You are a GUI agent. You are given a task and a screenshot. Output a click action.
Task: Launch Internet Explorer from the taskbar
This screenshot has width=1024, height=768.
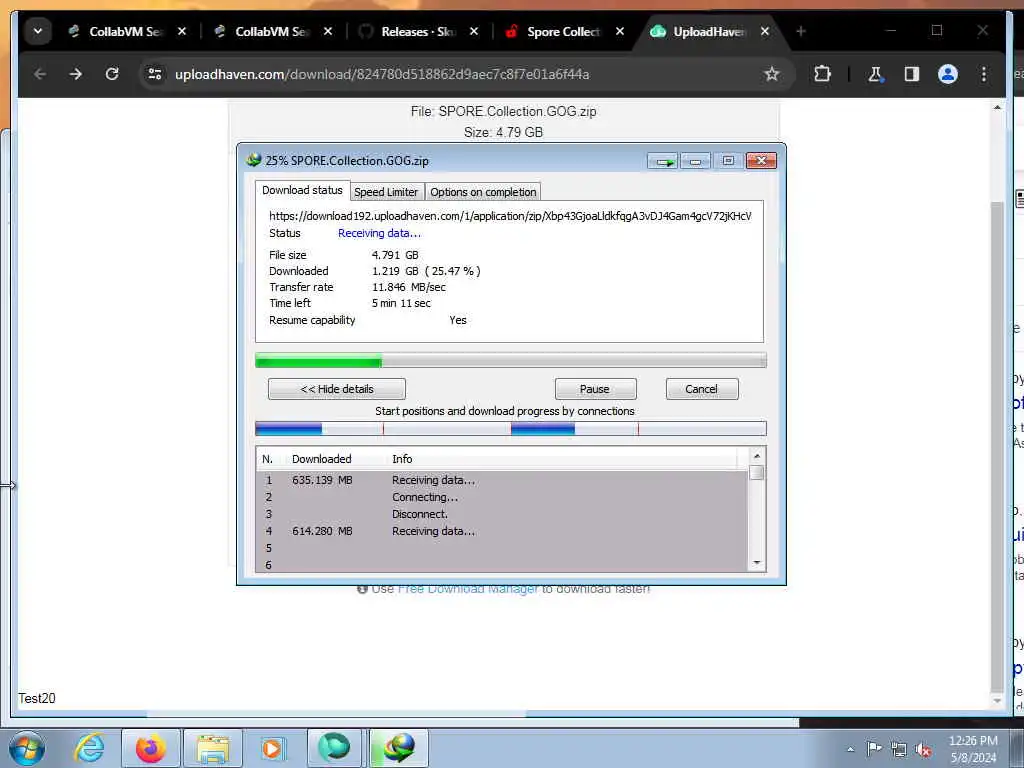[x=89, y=748]
